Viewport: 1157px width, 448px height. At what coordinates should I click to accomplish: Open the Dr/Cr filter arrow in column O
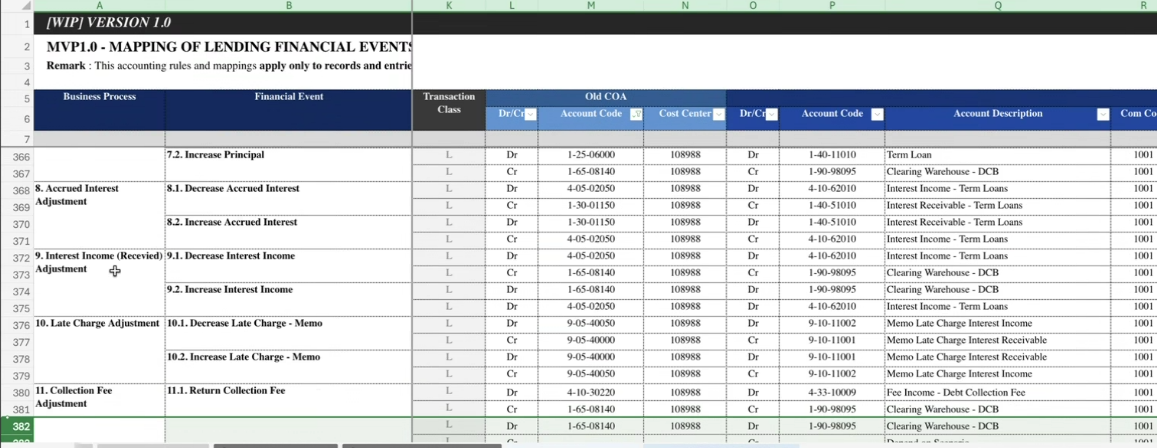point(771,115)
